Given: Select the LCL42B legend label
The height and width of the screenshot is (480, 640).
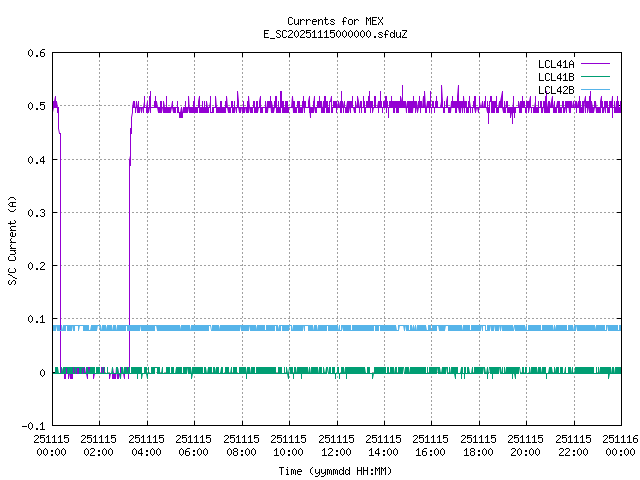Looking at the screenshot, I should coord(555,90).
